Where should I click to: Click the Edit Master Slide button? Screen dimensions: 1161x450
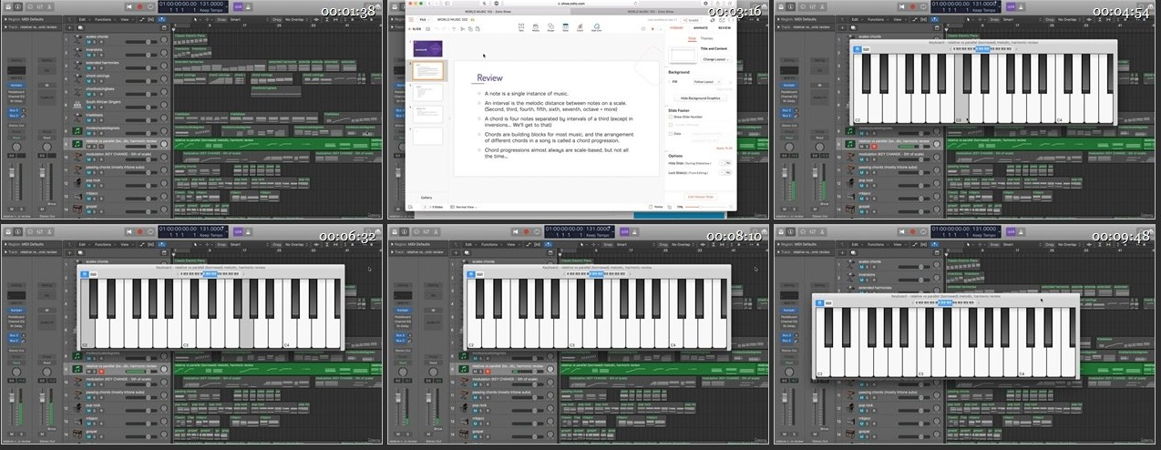[701, 197]
